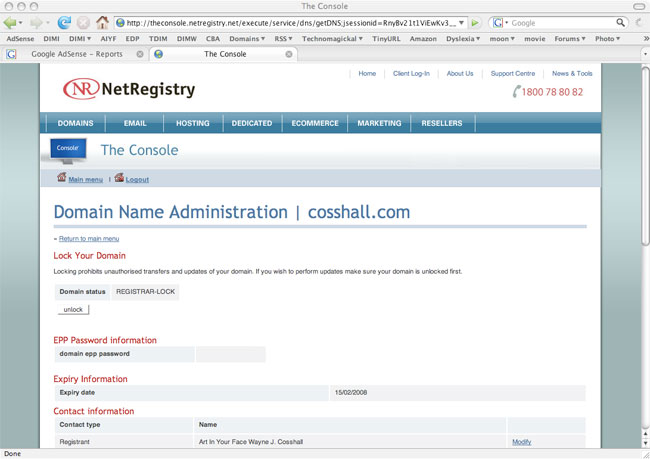
Task: Reload the page with the refresh icon
Action: (x=64, y=22)
